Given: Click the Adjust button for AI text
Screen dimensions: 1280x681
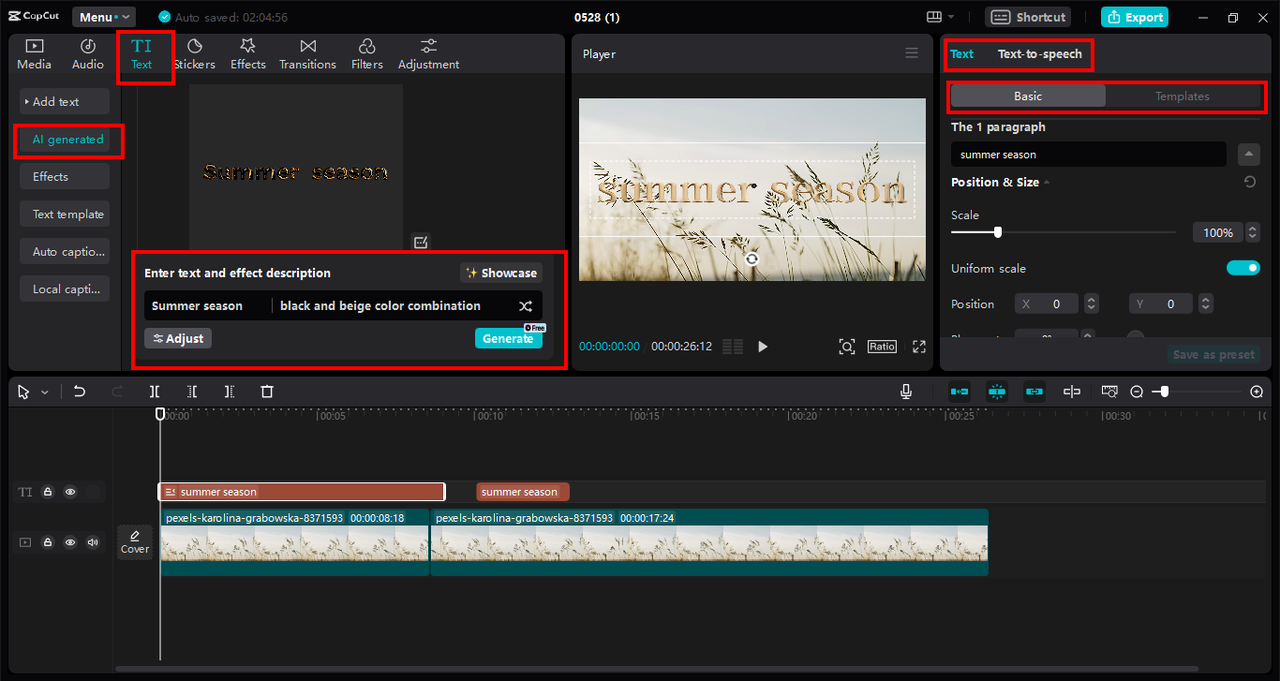Looking at the screenshot, I should [x=178, y=339].
